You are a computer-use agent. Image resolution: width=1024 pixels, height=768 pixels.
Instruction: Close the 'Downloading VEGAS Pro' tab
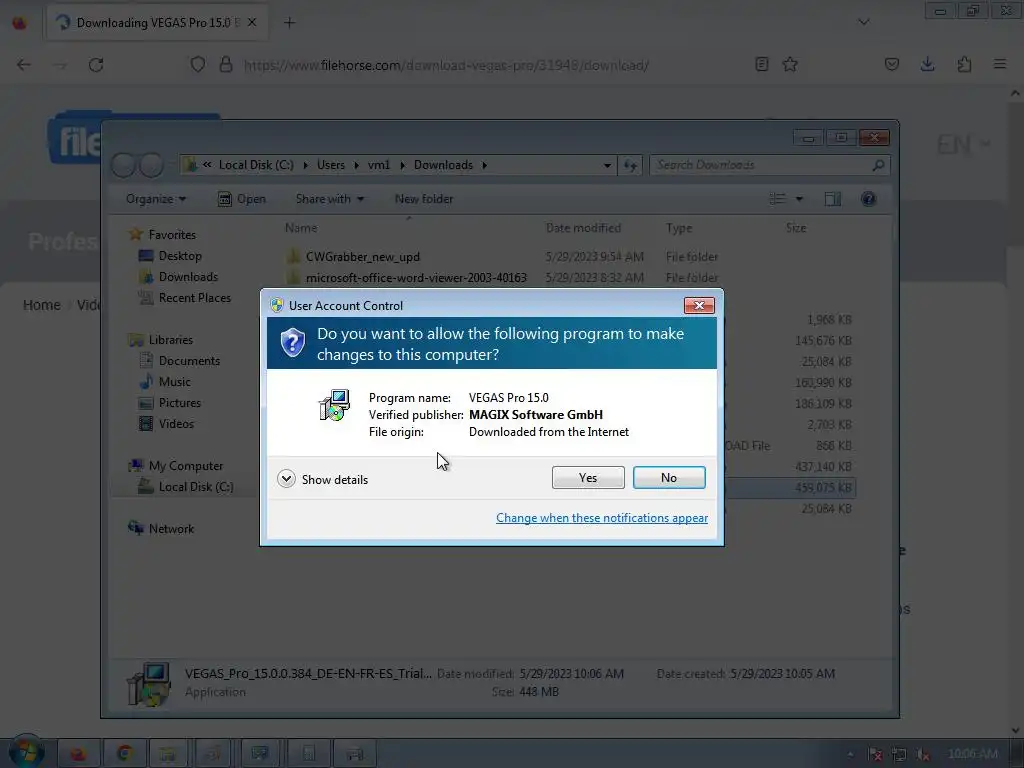coord(252,23)
